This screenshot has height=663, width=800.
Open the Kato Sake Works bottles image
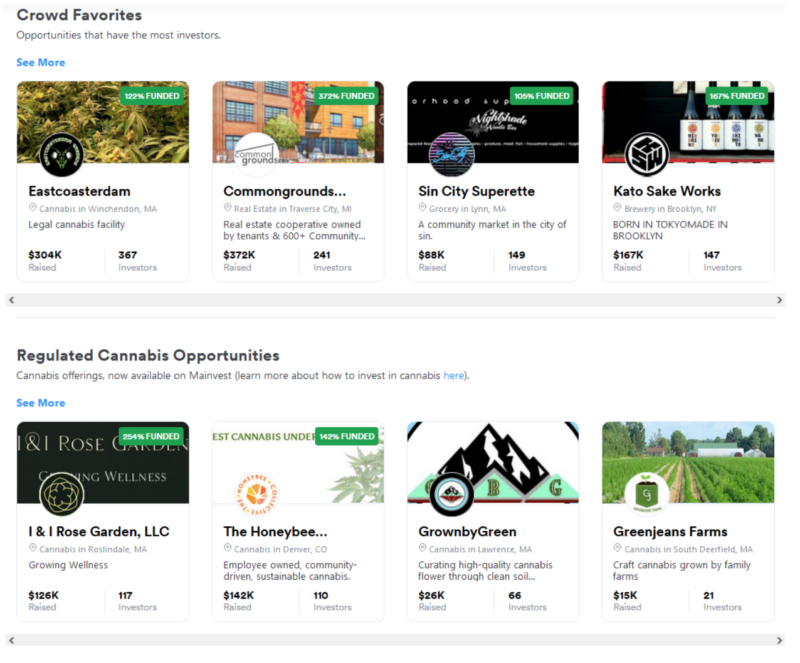pos(688,122)
